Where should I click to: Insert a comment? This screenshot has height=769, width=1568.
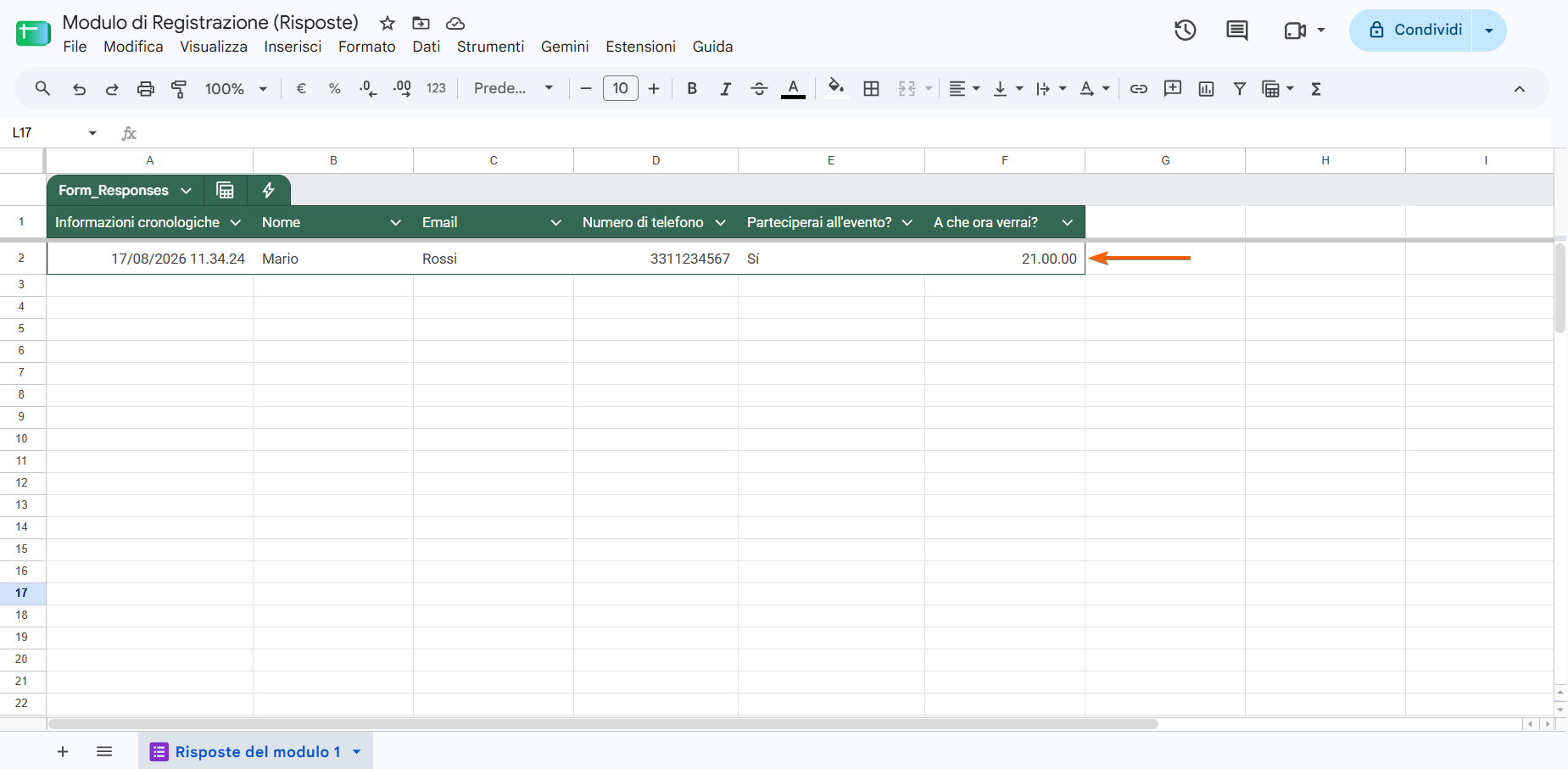1173,88
